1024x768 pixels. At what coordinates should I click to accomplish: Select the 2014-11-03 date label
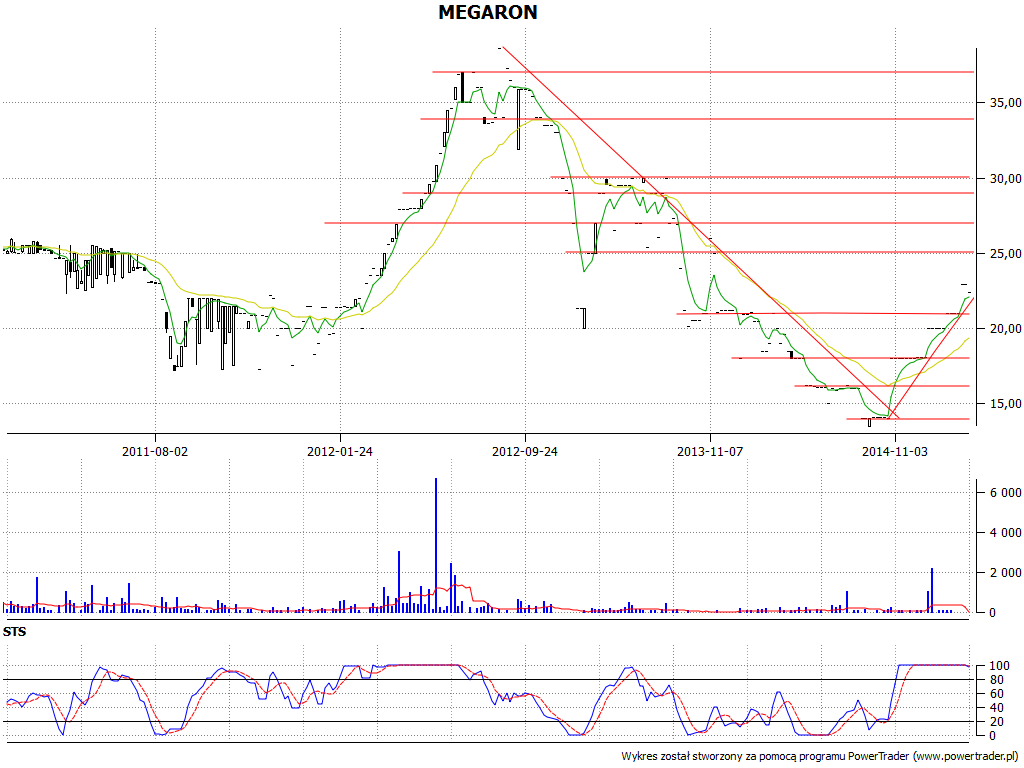pos(895,451)
